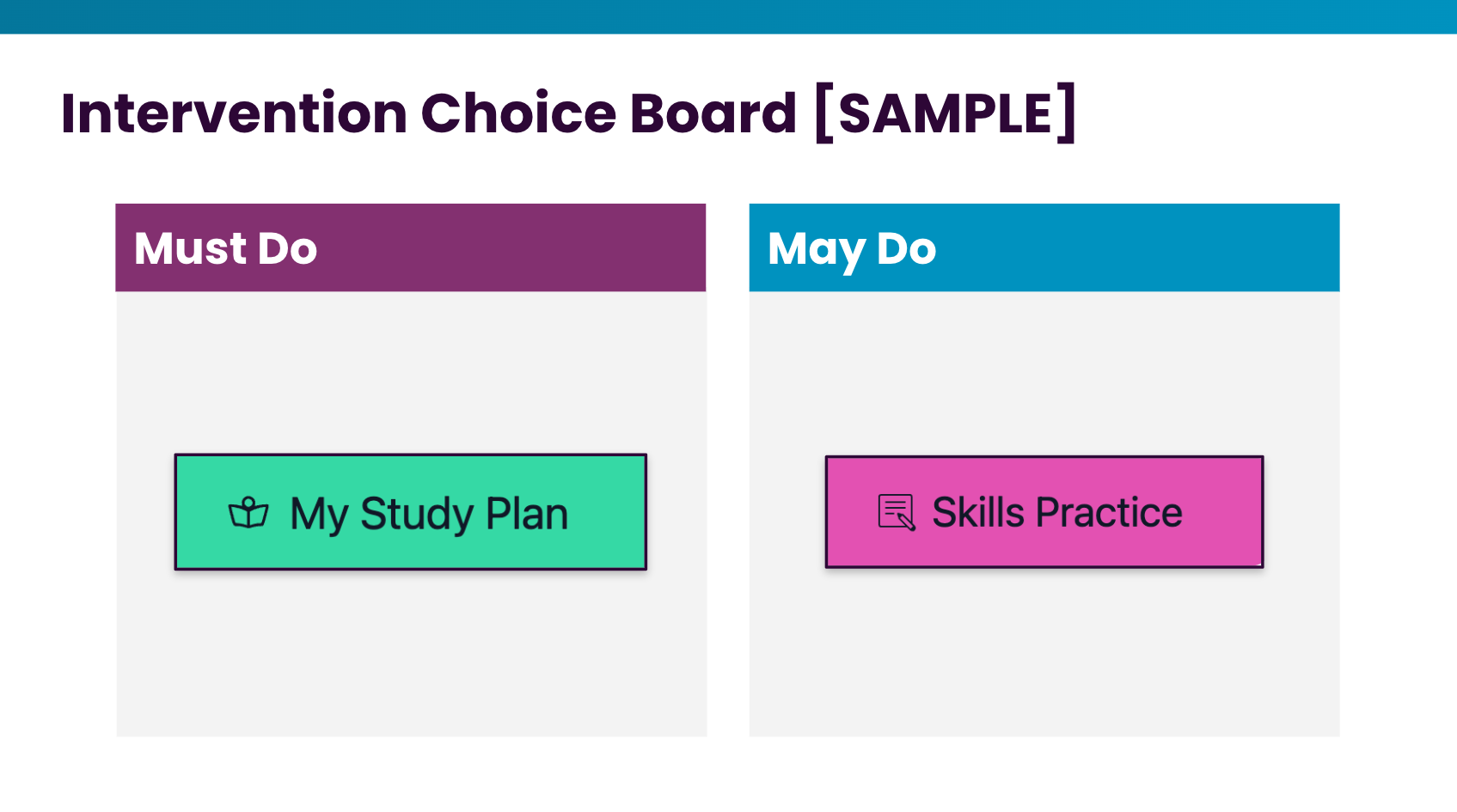Click the word Practice in the pink button
The height and width of the screenshot is (812, 1457).
click(x=1109, y=513)
